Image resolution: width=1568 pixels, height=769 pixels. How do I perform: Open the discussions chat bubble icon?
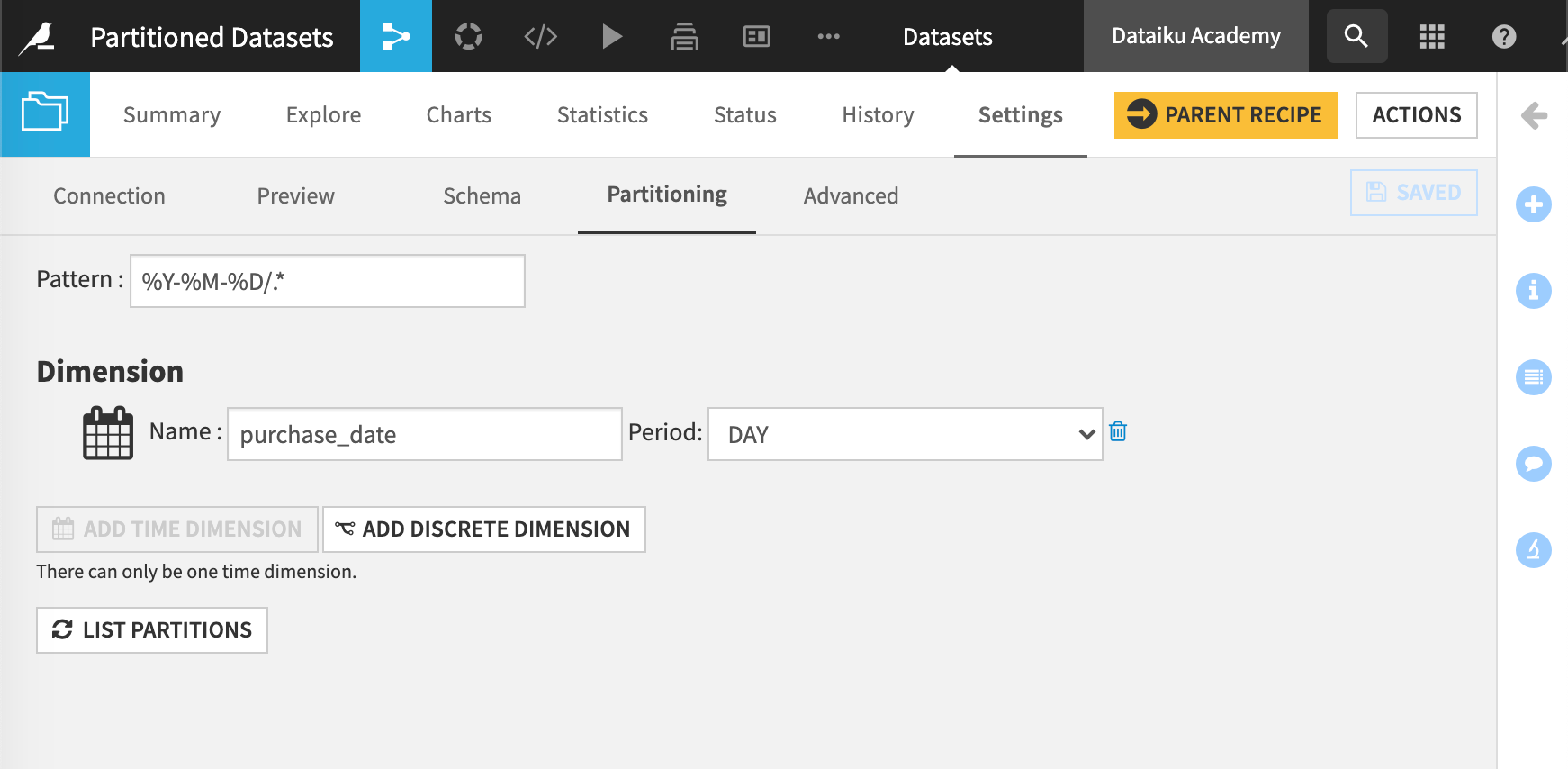tap(1534, 464)
